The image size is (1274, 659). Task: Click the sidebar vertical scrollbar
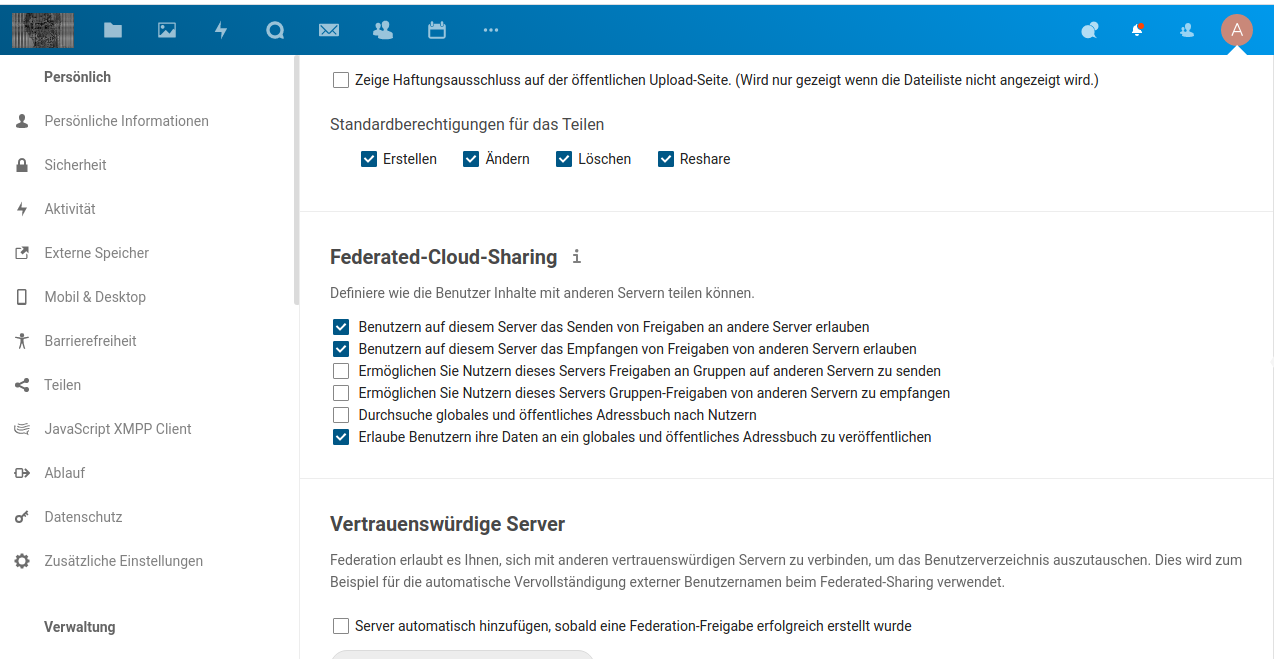point(296,180)
